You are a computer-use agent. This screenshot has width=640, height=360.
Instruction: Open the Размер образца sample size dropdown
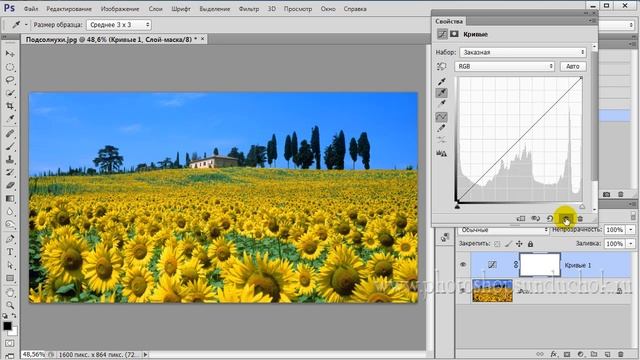118,25
